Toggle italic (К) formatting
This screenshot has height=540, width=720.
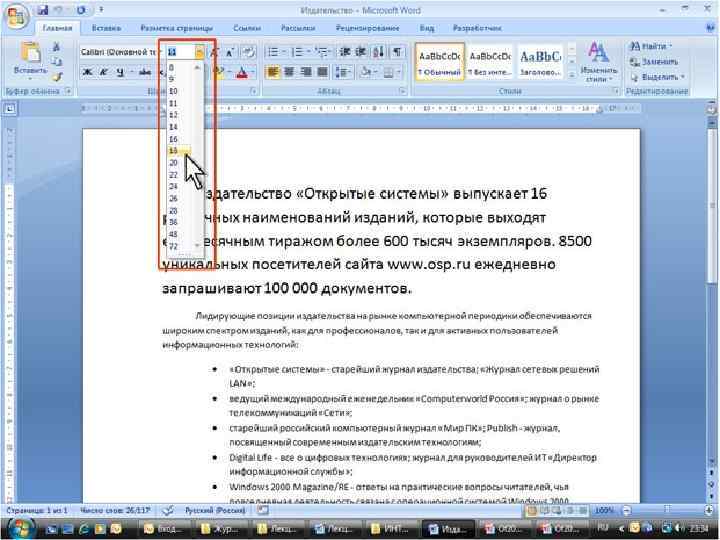[x=104, y=72]
